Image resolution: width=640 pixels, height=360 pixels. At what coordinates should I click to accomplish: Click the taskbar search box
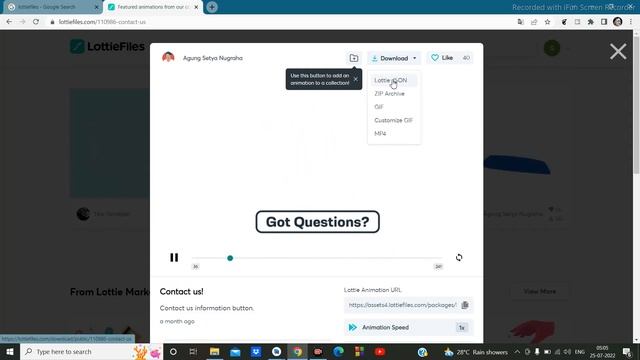pyautogui.click(x=91, y=351)
